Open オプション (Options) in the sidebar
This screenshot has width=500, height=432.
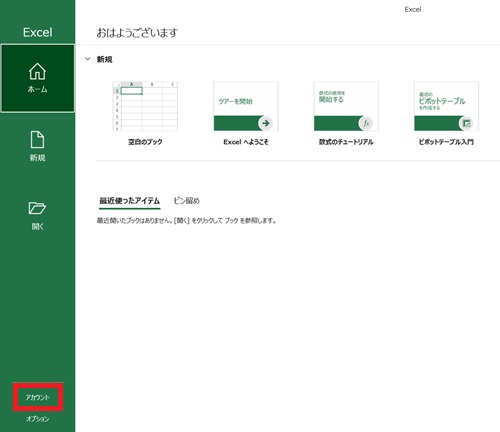(38, 419)
